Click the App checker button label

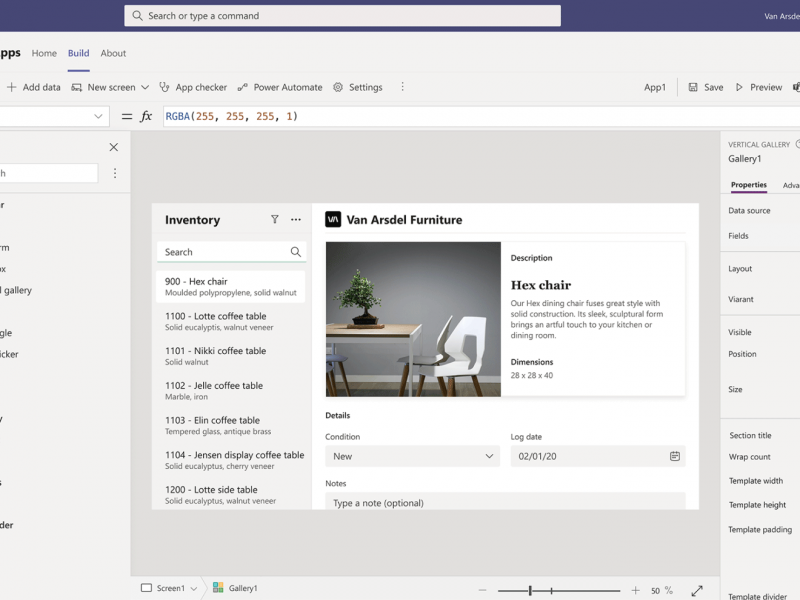201,87
